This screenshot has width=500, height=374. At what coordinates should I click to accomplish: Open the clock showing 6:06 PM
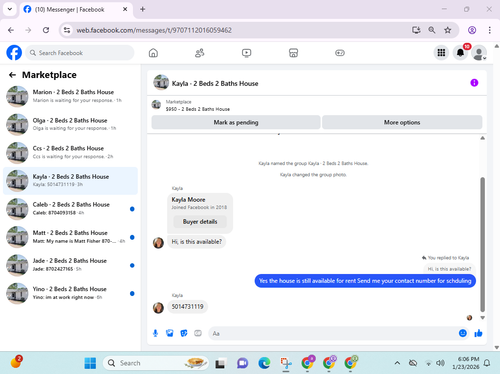466,363
